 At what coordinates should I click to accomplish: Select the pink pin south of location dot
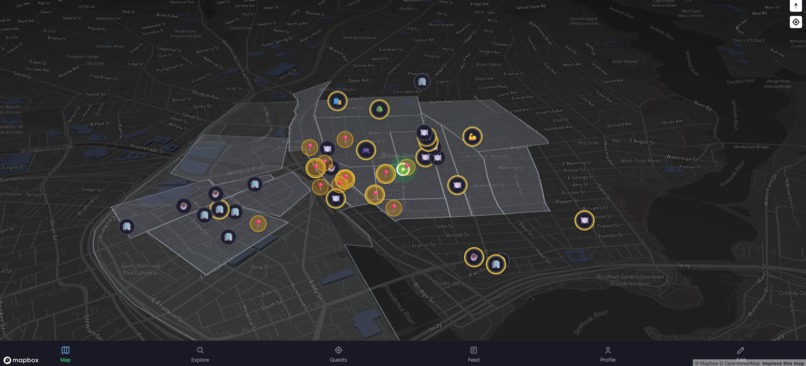394,208
